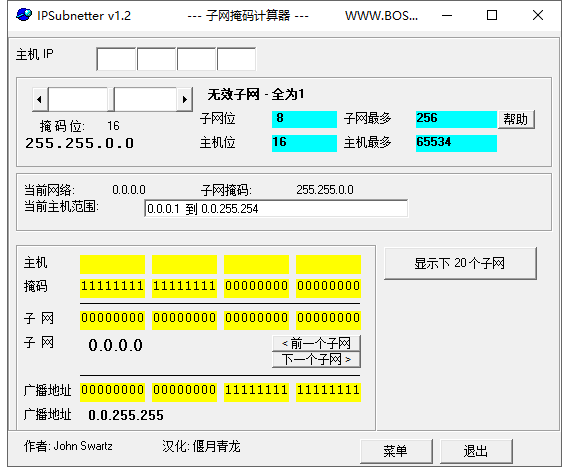Close the IPSubnetter window
569x474 pixels.
538,15
